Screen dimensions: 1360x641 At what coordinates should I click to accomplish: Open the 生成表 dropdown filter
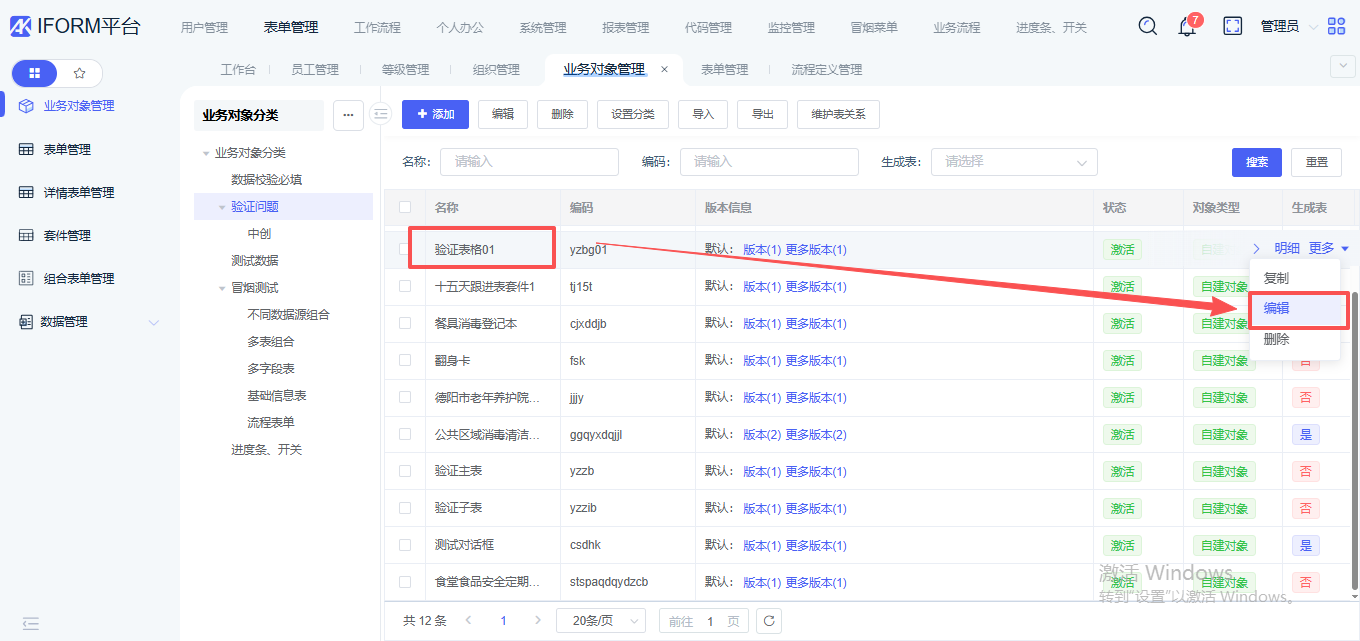pyautogui.click(x=1014, y=162)
